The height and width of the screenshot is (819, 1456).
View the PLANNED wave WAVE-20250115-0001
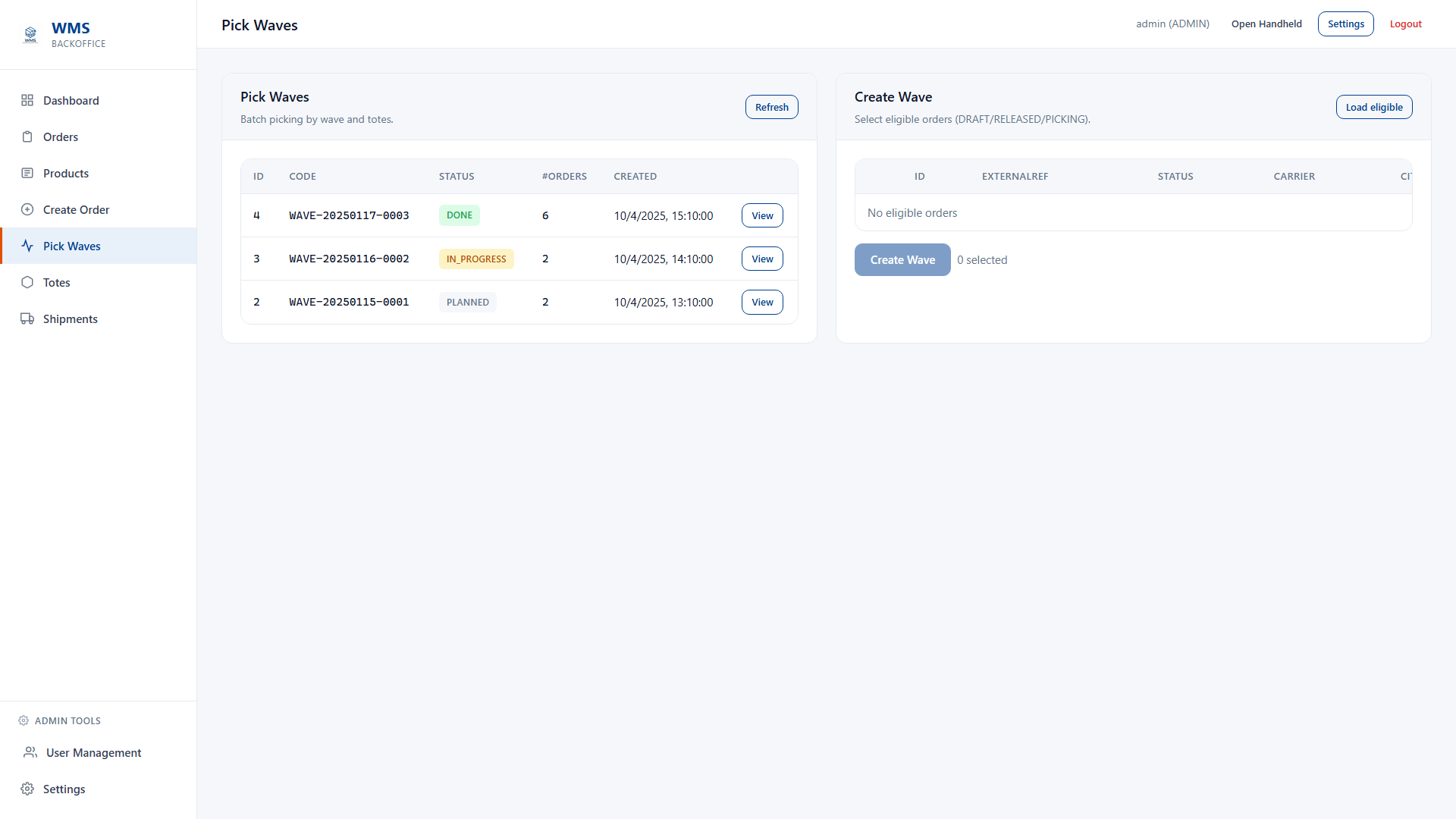click(x=762, y=302)
